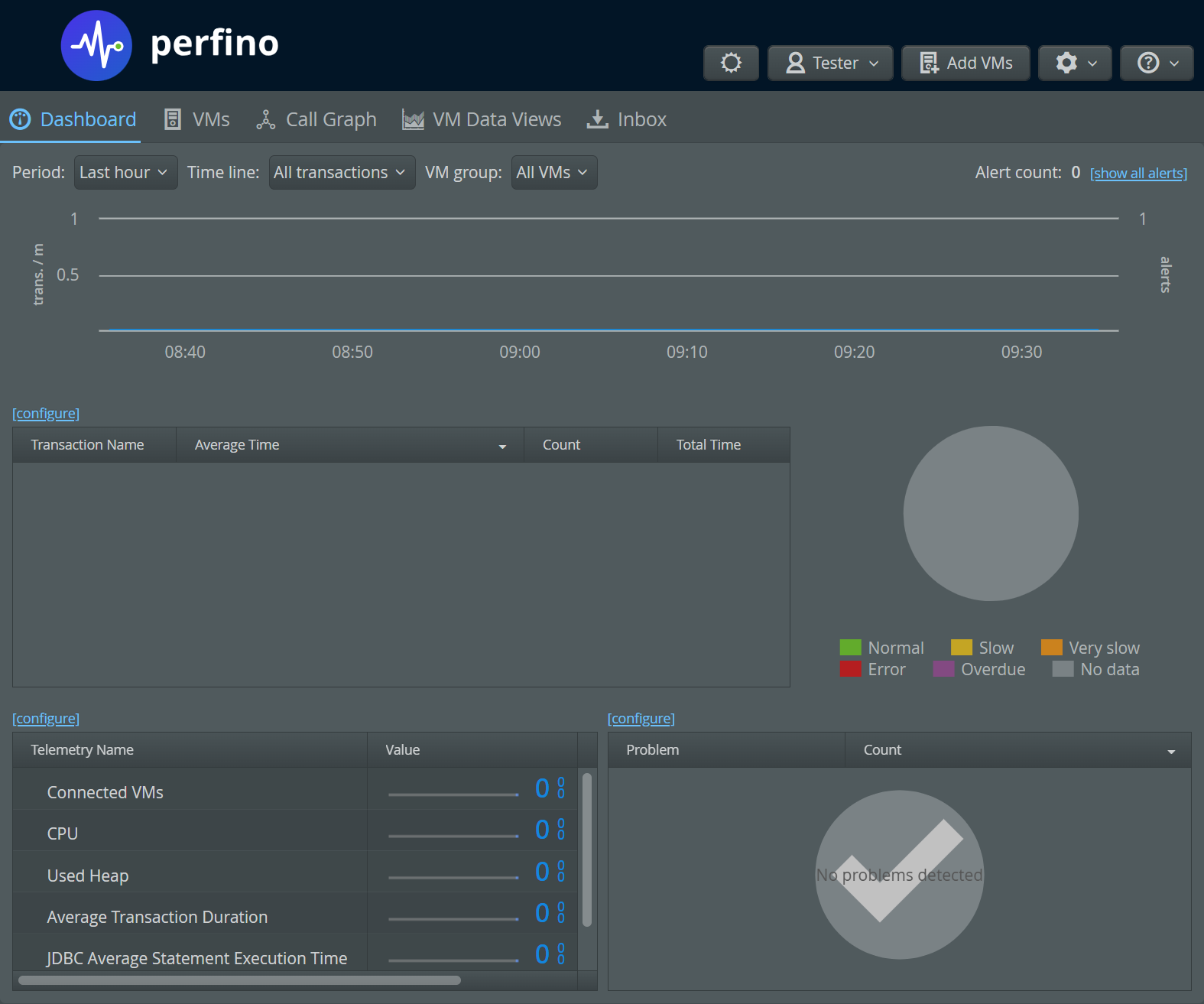Click the show all alerts link
The width and height of the screenshot is (1204, 1004).
(1137, 174)
